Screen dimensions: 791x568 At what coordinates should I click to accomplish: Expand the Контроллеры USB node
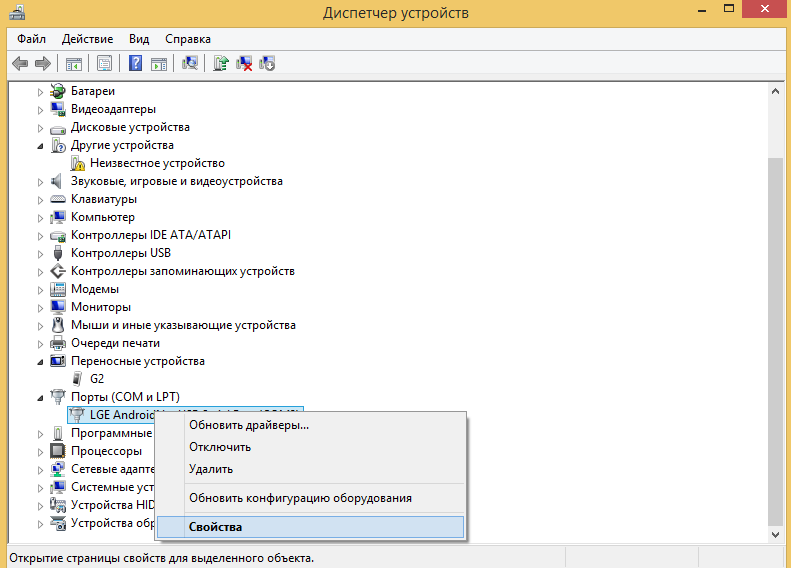[41, 253]
